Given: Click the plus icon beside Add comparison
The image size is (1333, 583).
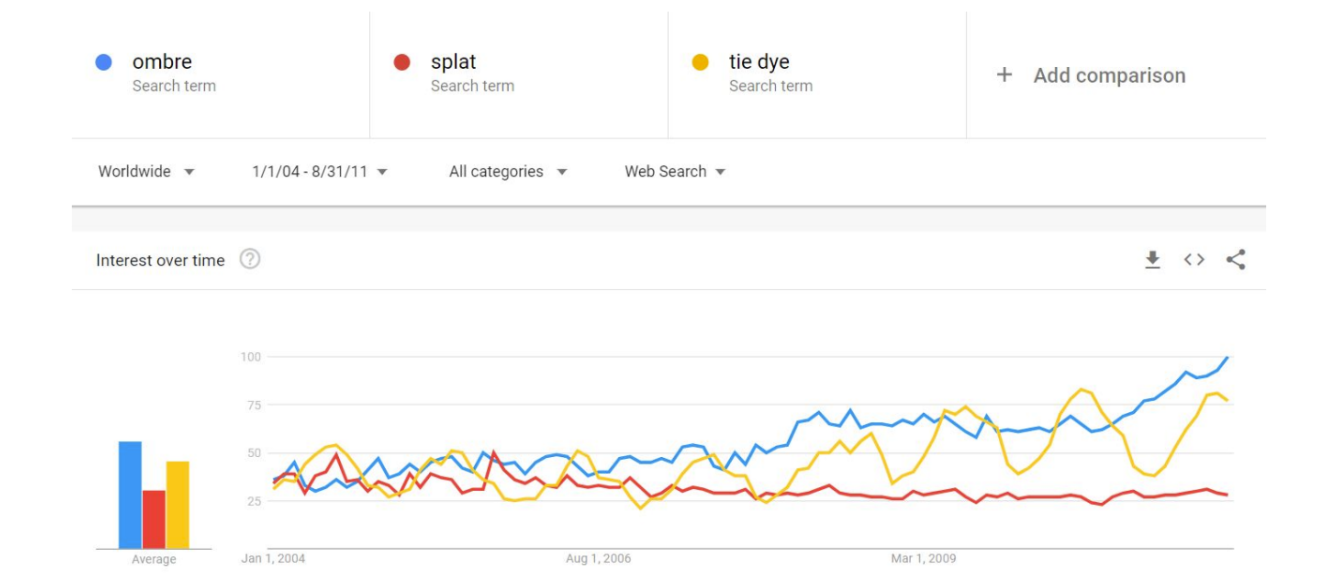Looking at the screenshot, I should pos(1004,75).
